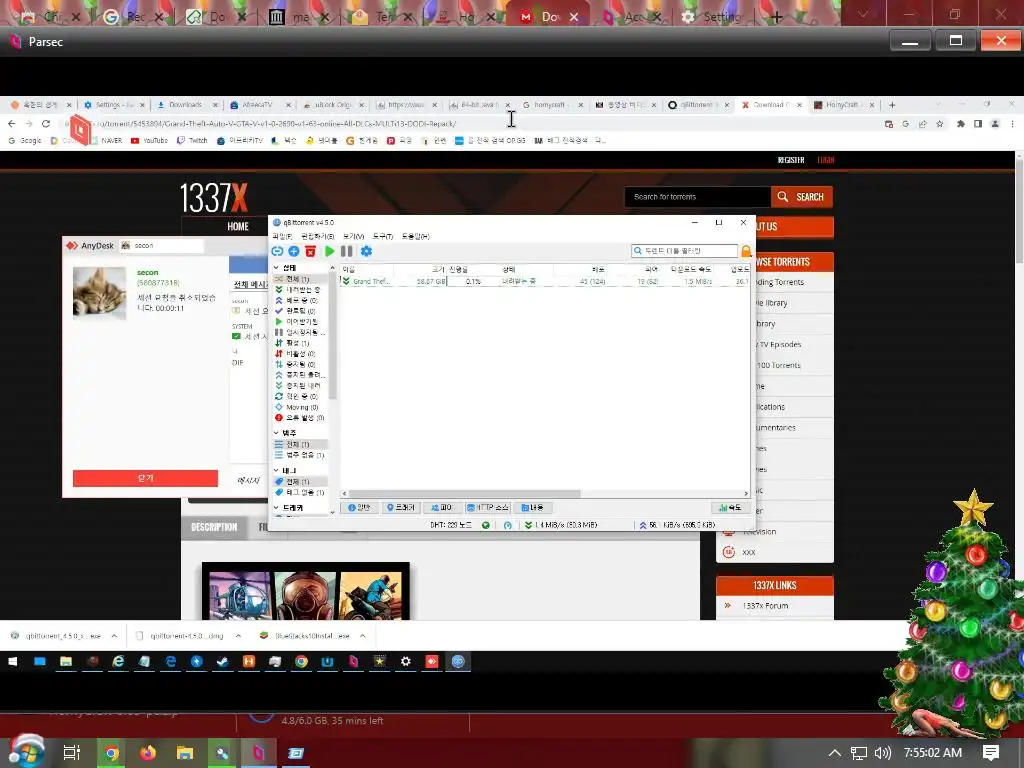
Task: Click the pause icon in qBittorrent toolbar
Action: tap(347, 251)
